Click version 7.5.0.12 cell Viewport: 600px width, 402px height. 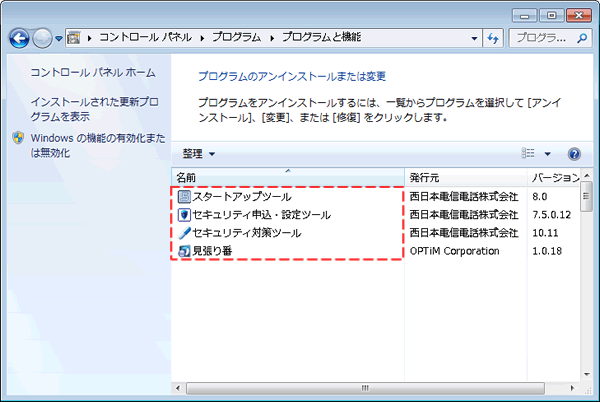[551, 215]
